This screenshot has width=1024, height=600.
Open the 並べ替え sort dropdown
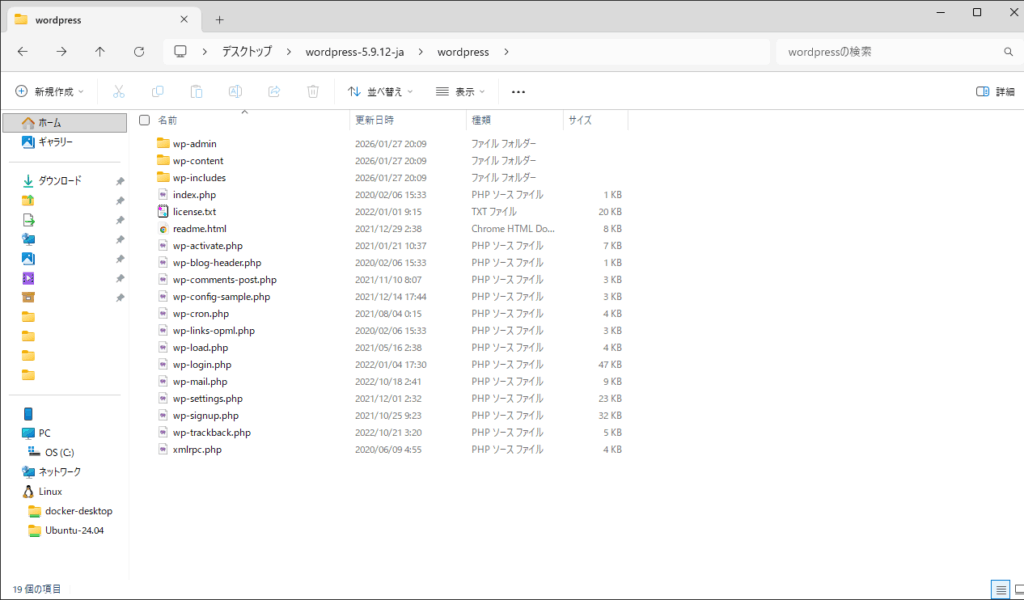pyautogui.click(x=380, y=91)
